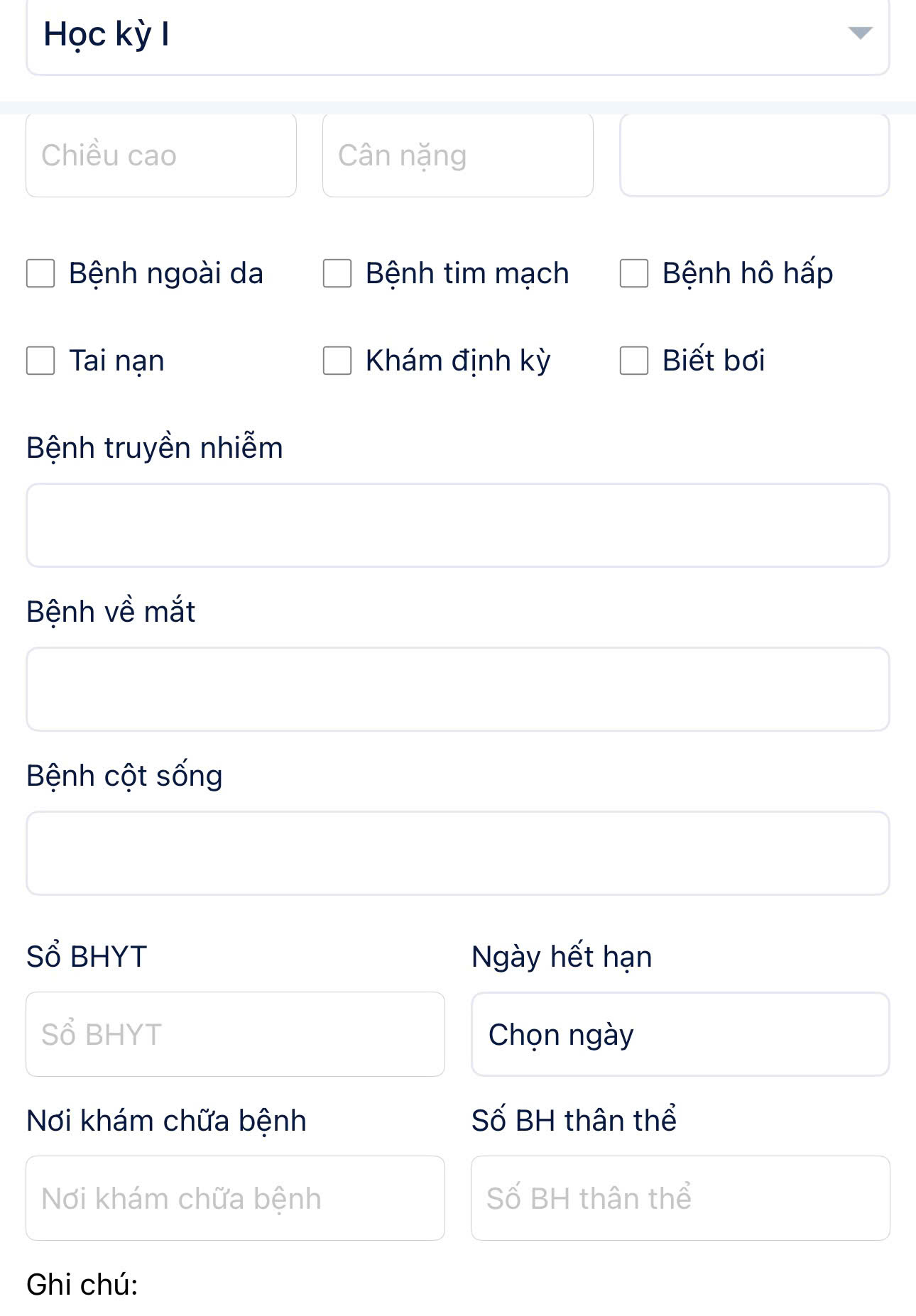
Task: Focus the Số BH thân thể field
Action: (680, 1198)
